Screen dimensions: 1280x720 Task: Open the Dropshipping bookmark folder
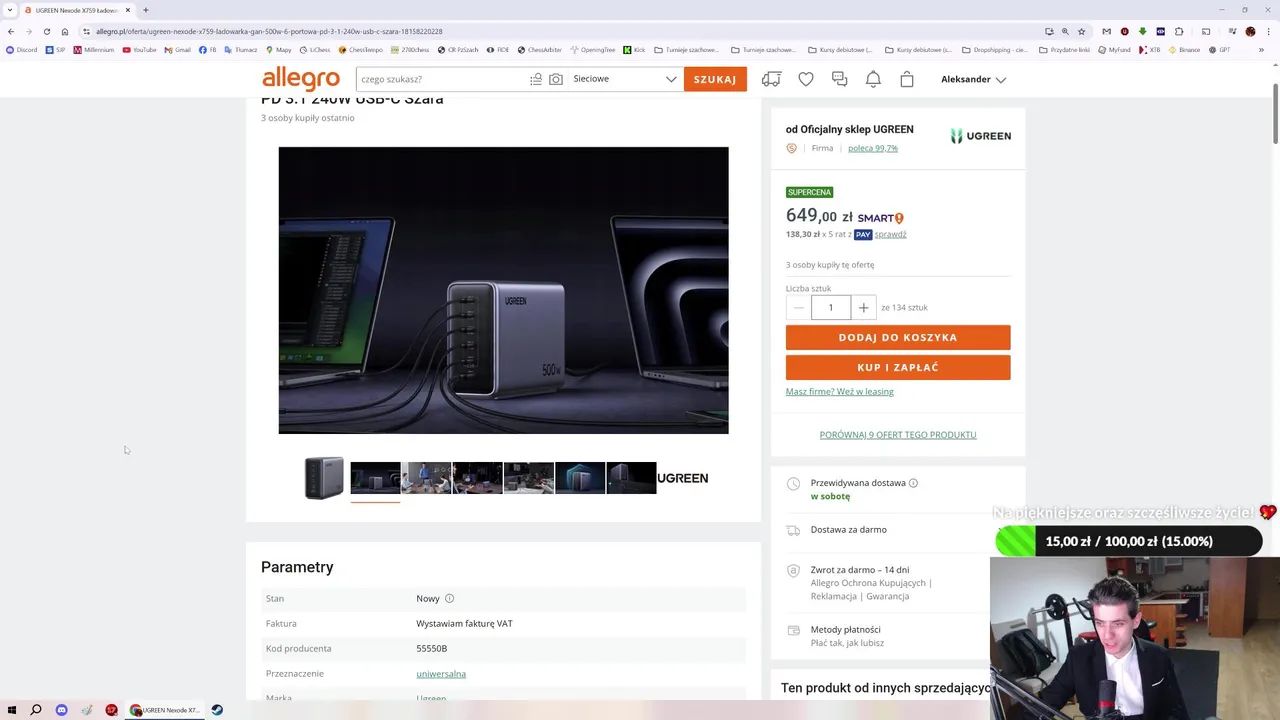(994, 49)
